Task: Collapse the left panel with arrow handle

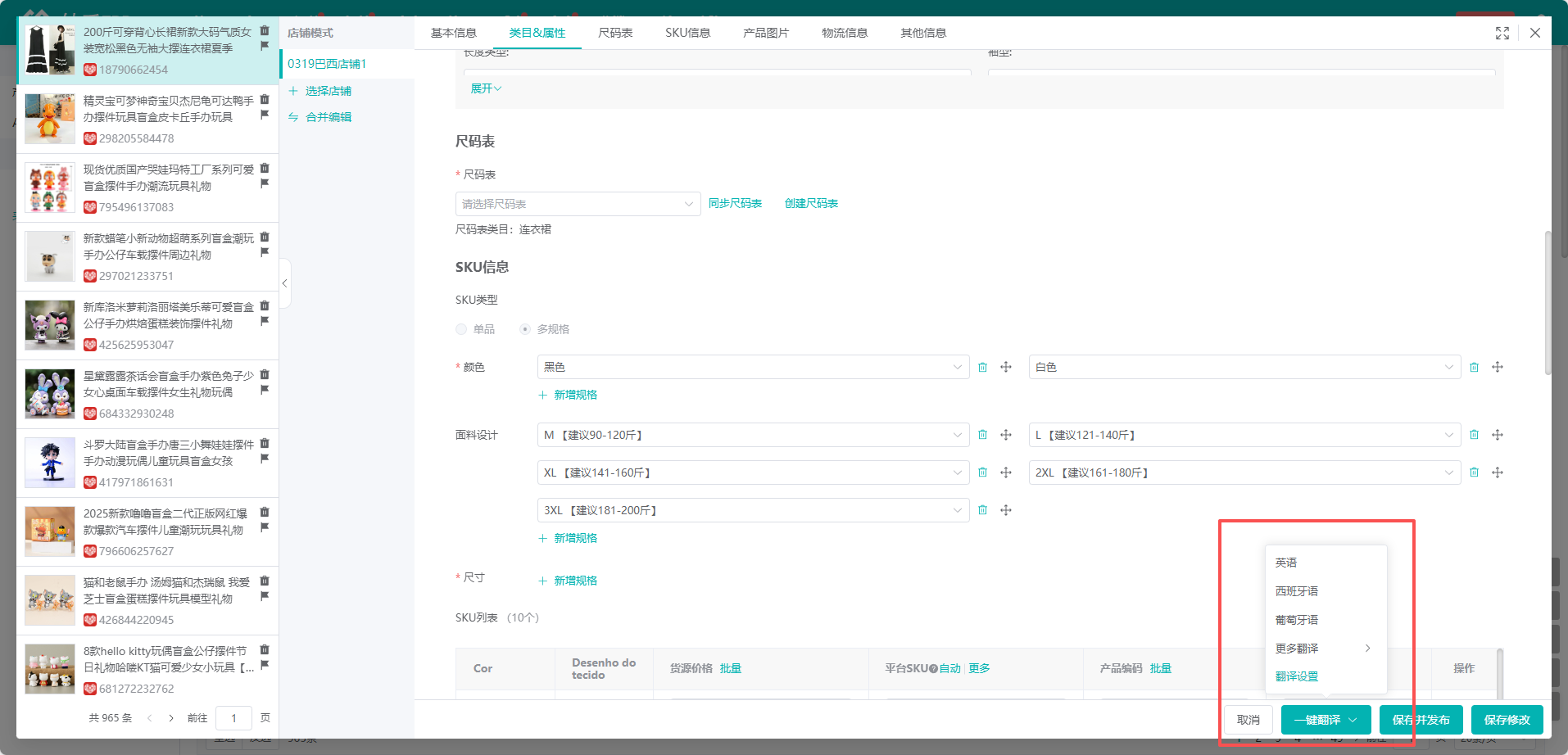Action: (284, 283)
